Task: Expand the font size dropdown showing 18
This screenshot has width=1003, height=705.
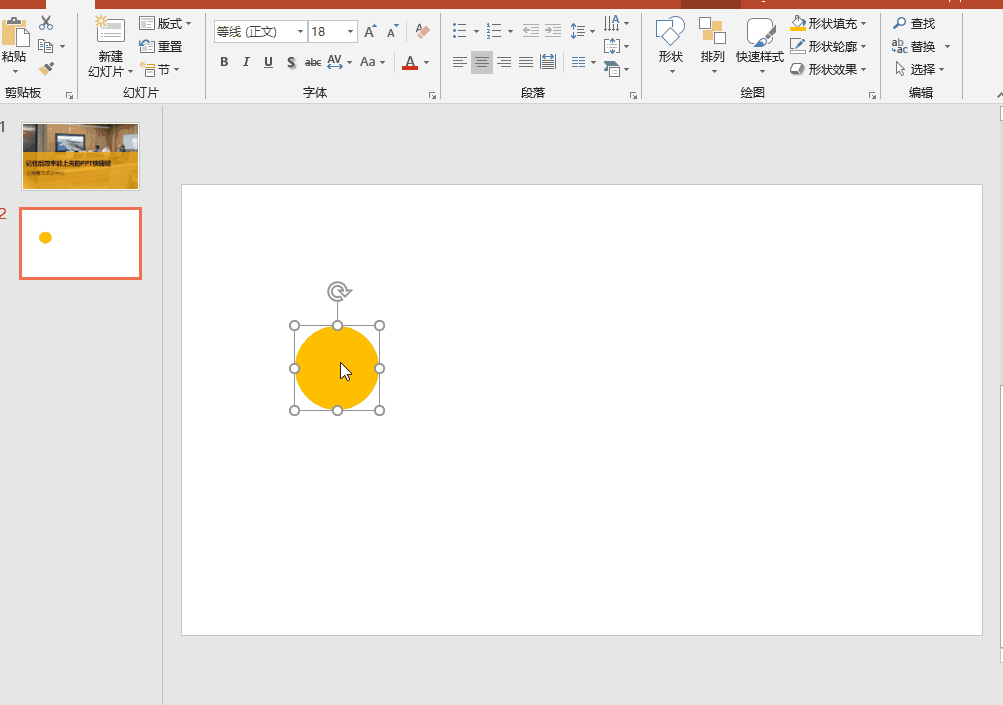Action: [350, 32]
